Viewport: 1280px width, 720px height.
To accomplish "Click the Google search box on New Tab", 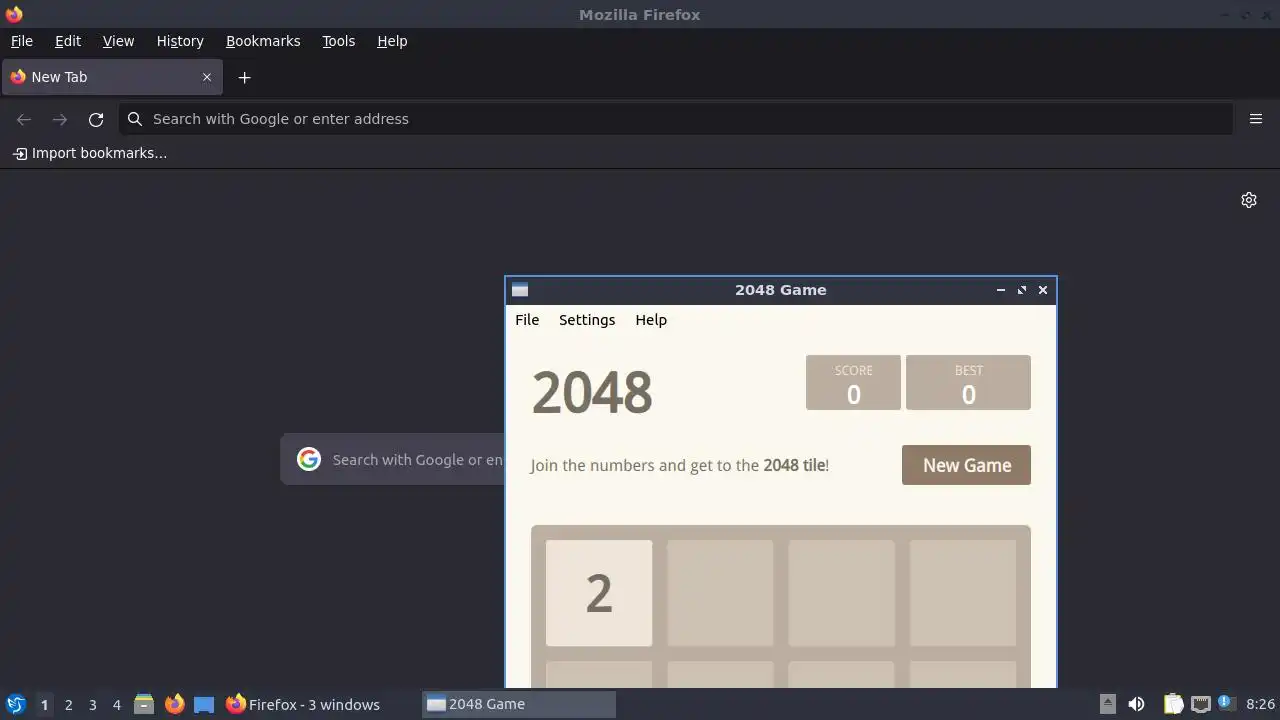I will (393, 460).
